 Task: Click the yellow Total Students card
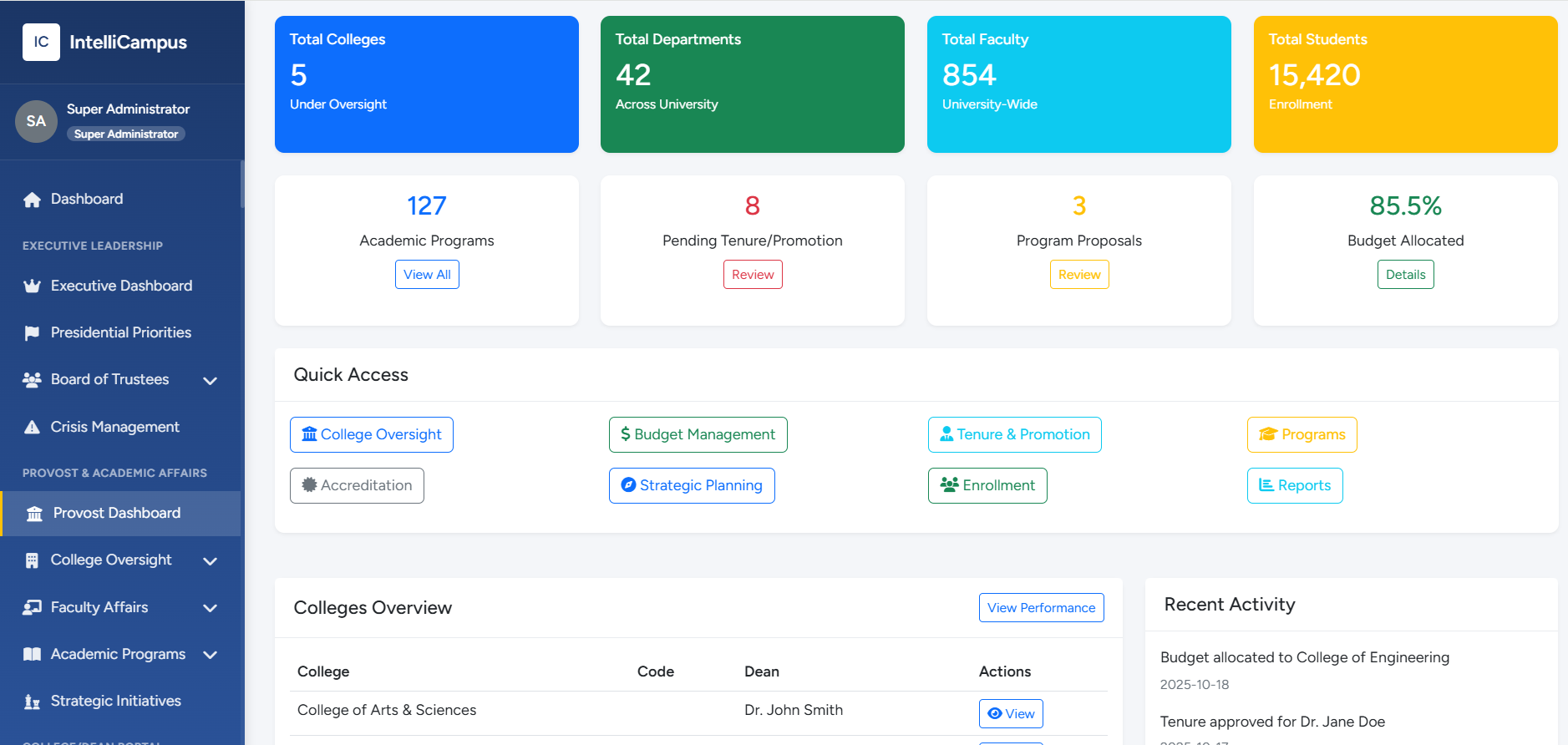click(1405, 84)
